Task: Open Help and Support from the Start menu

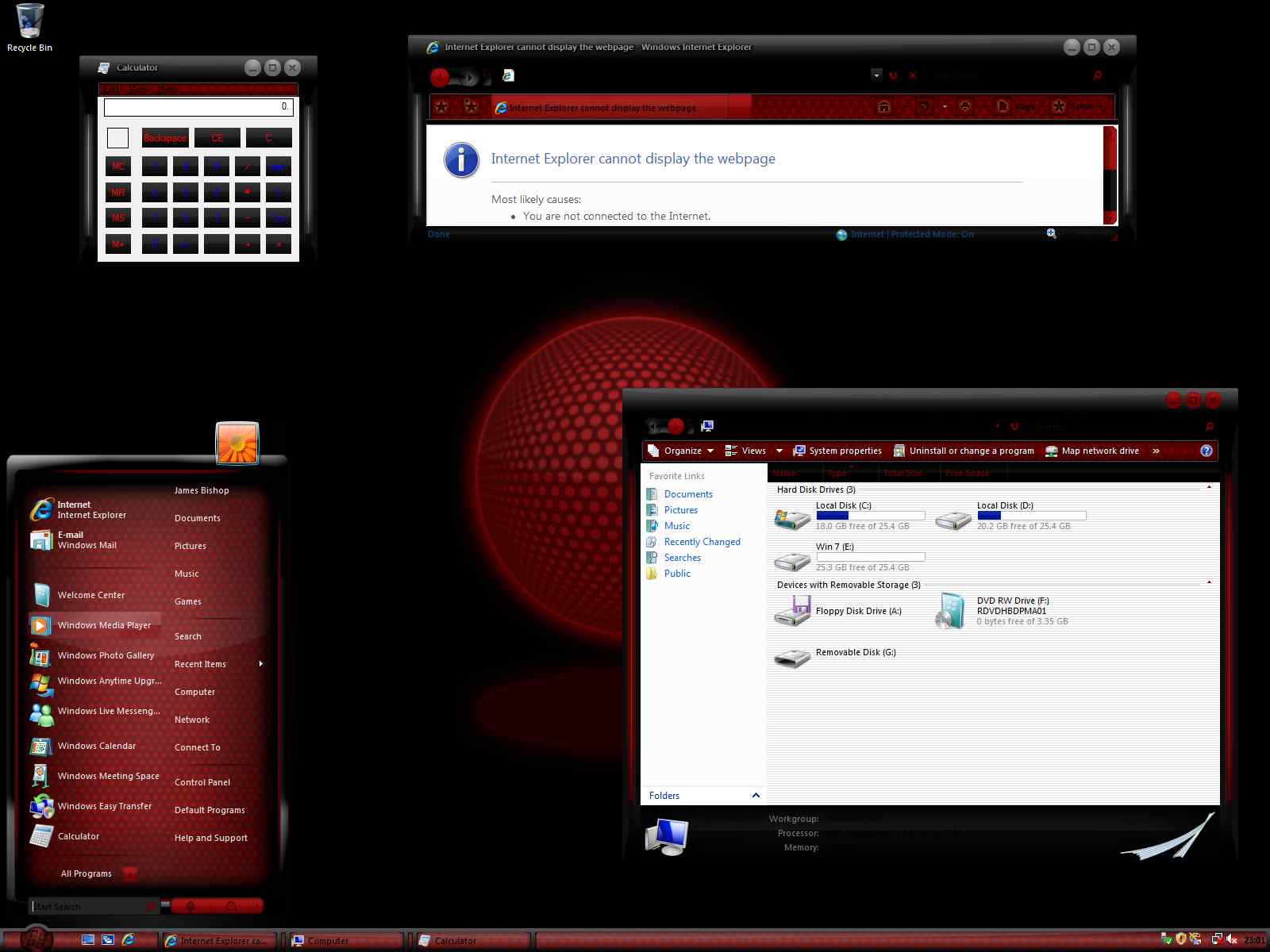Action: click(x=211, y=838)
